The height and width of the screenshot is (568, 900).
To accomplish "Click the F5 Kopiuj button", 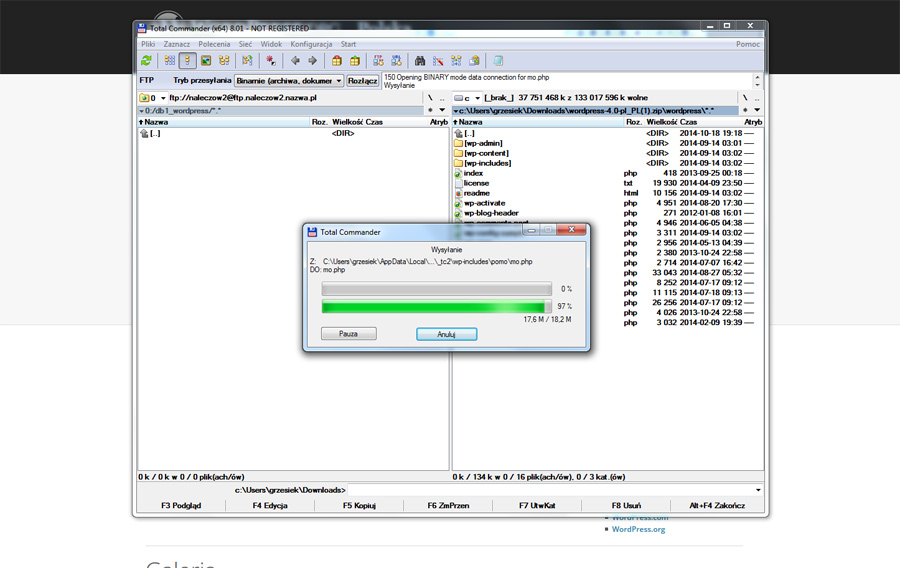I will coord(359,505).
